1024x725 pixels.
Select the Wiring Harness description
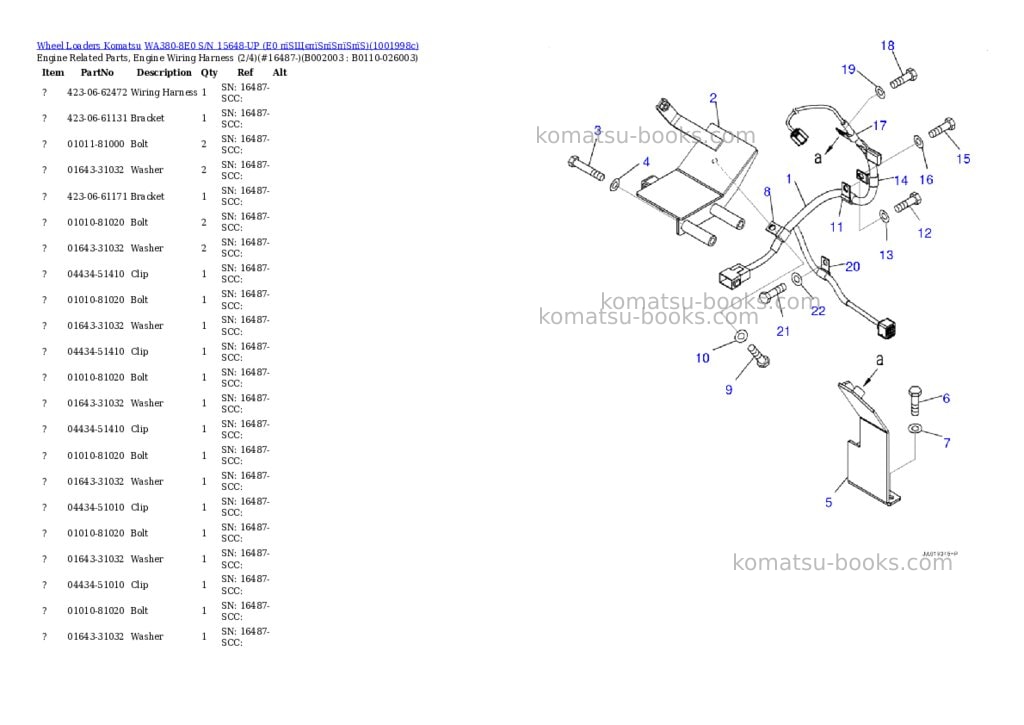coord(164,93)
